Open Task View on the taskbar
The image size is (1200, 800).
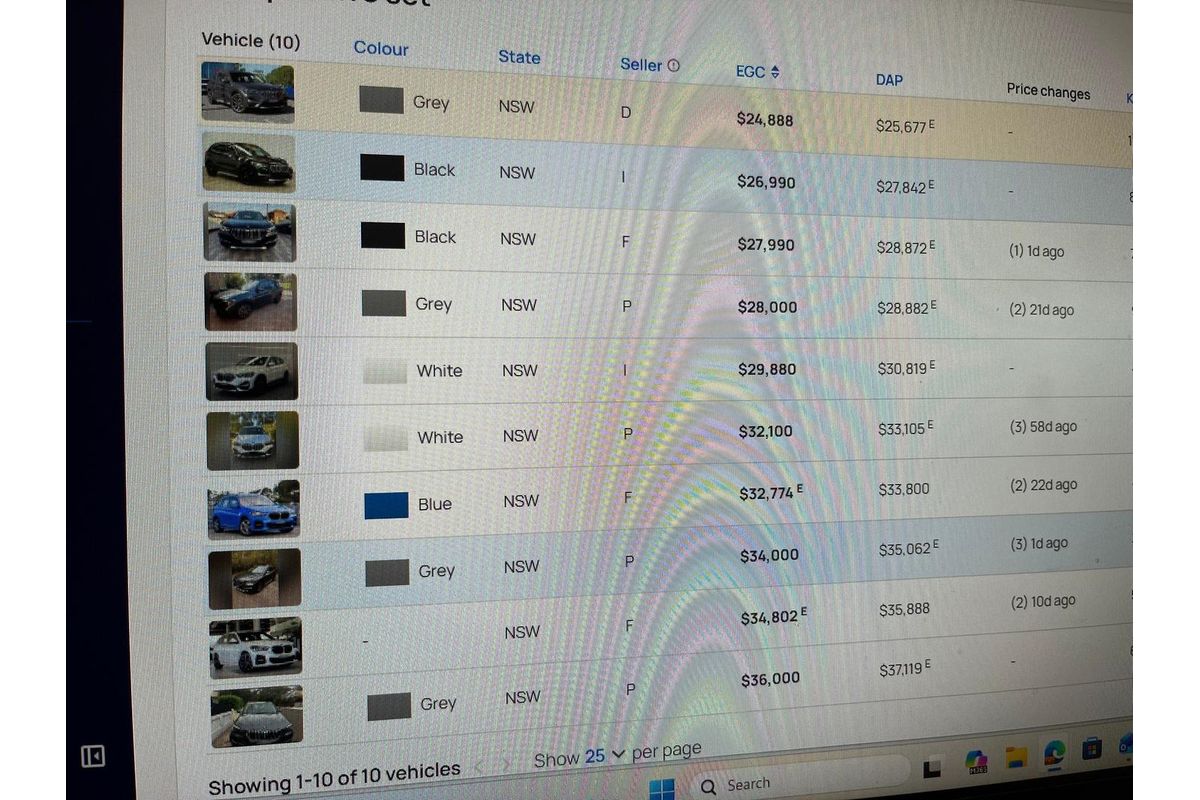(x=932, y=768)
